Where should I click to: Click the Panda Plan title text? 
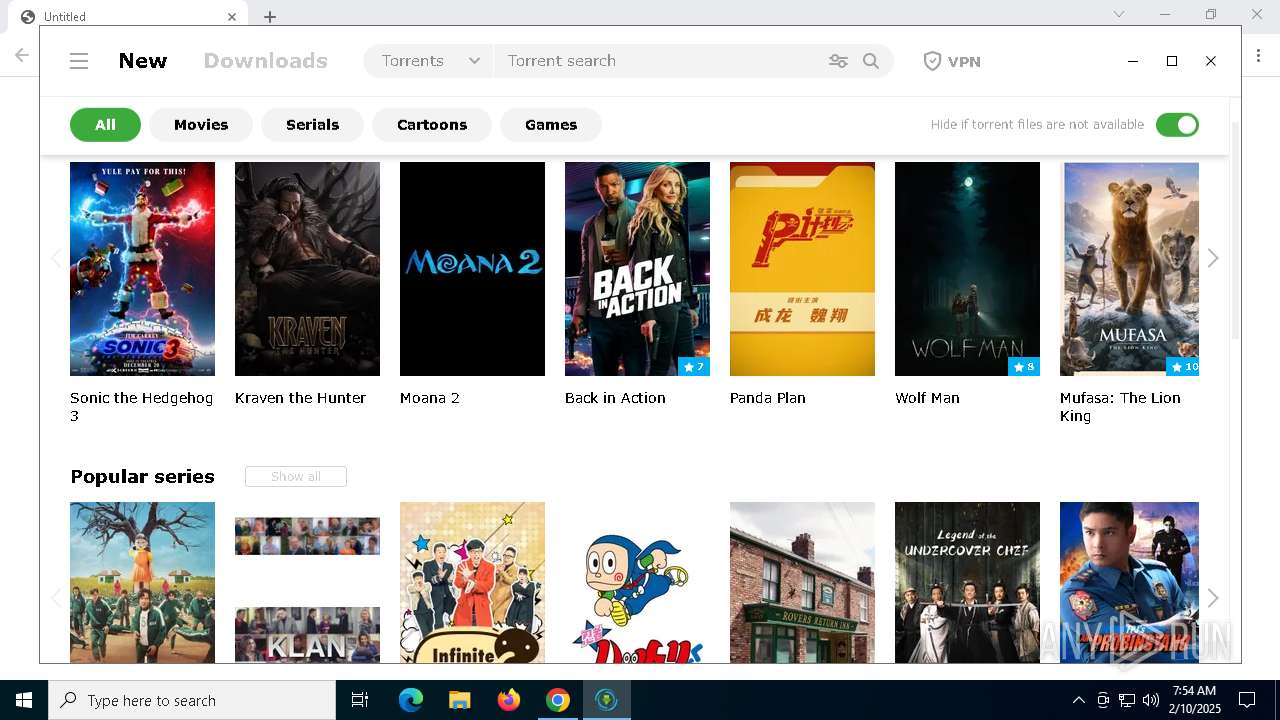pyautogui.click(x=767, y=398)
